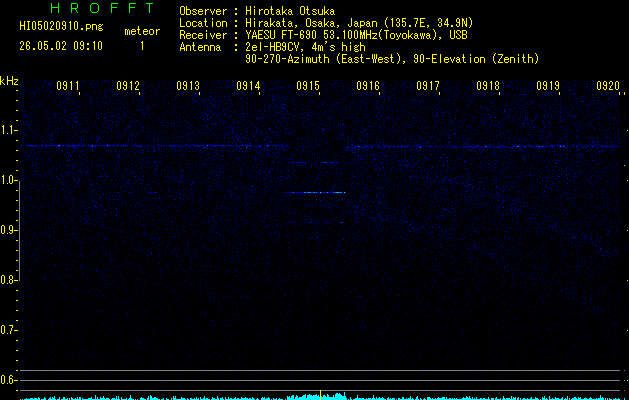Click the 0911 time marker
Screen dimensions: 629x400
[x=67, y=85]
